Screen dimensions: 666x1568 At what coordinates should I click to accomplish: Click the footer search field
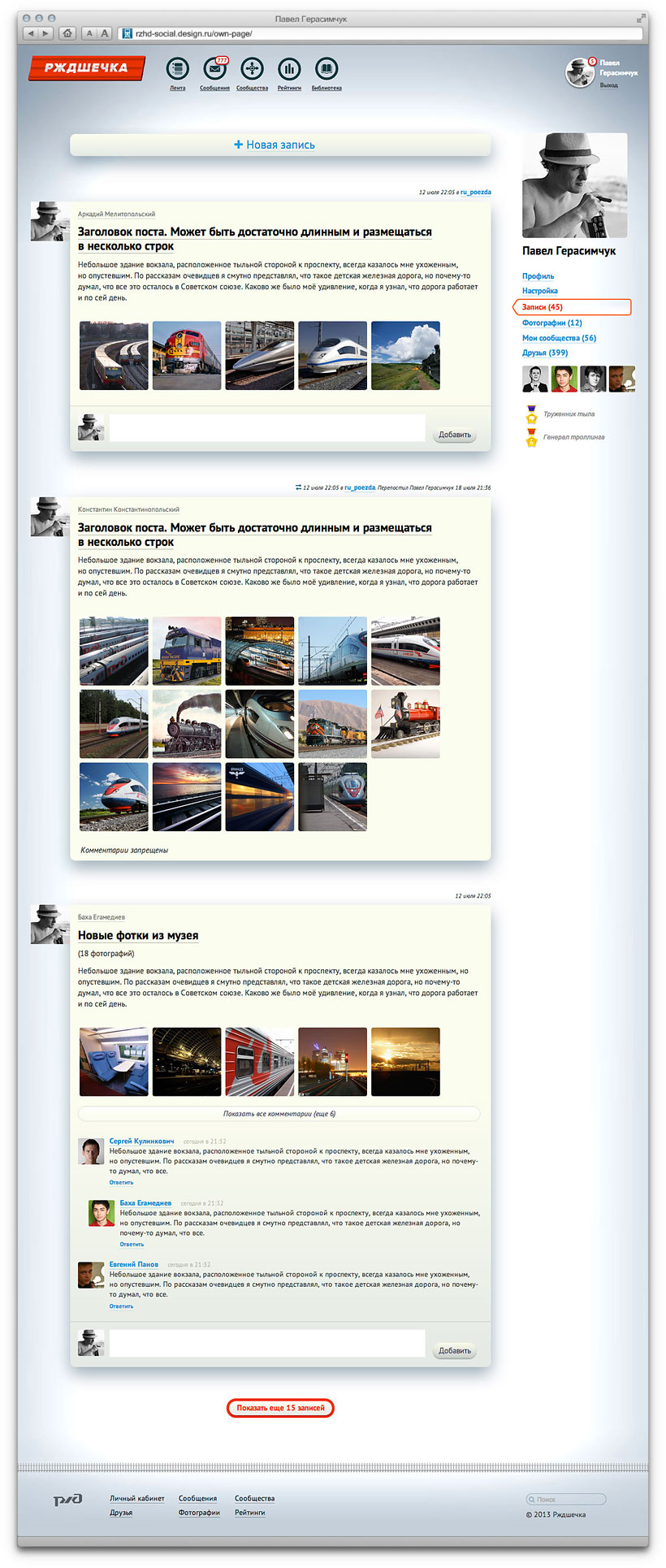tap(567, 1499)
